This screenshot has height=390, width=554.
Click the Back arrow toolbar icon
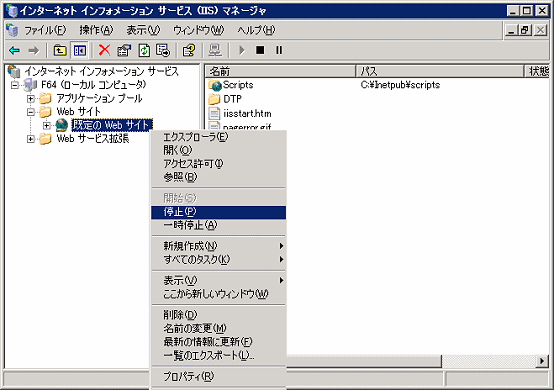point(14,51)
